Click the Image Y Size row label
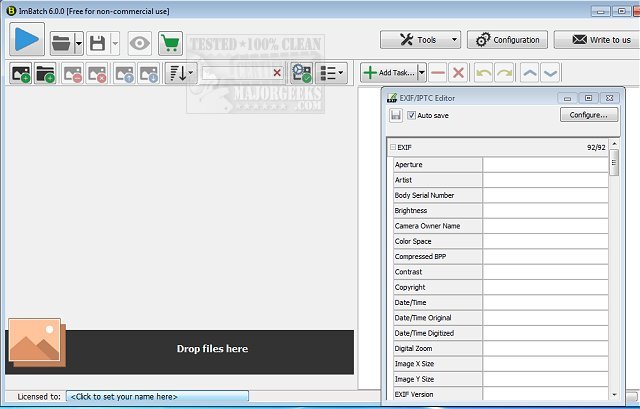Image resolution: width=640 pixels, height=409 pixels. coord(438,379)
